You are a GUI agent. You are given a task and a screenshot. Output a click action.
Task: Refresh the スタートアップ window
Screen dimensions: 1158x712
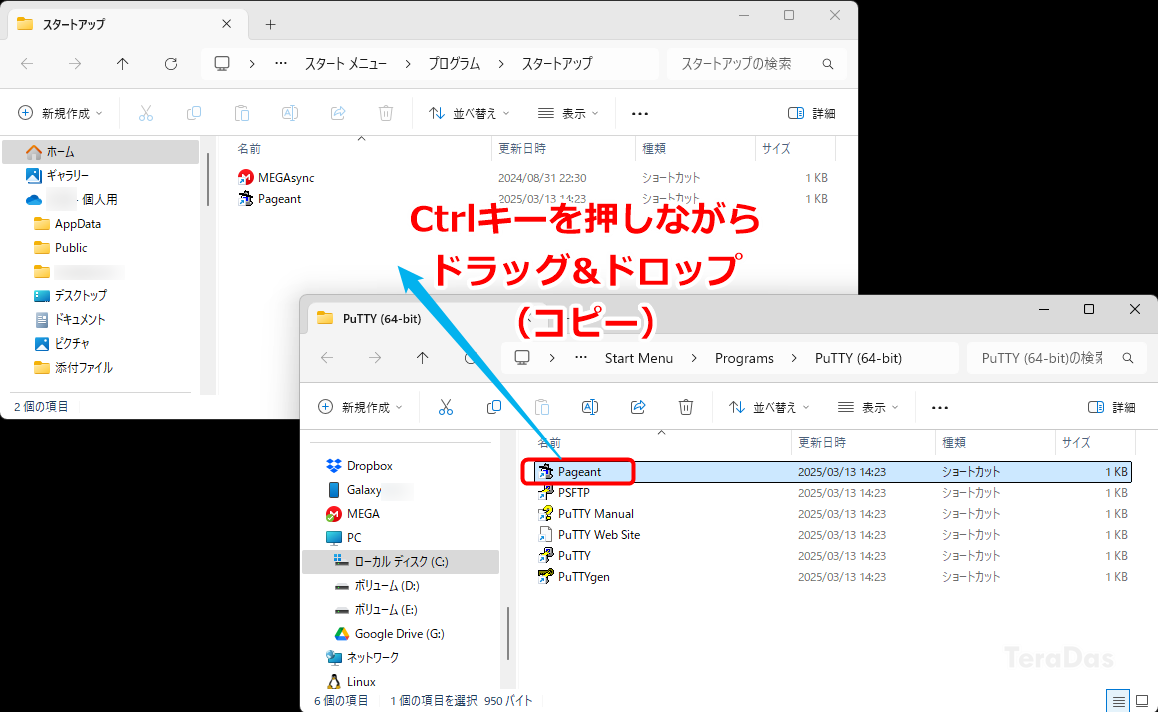[x=171, y=64]
